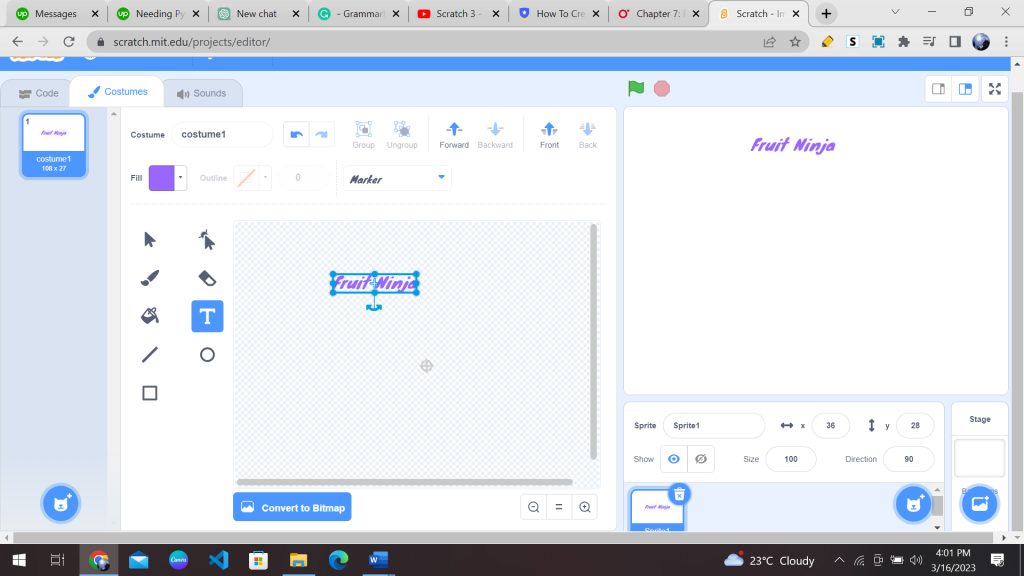Click the green flag to run project

[634, 88]
